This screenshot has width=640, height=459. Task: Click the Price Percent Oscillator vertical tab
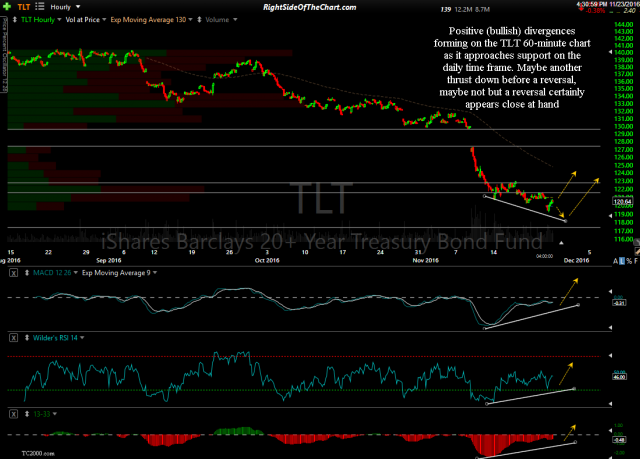tap(4, 54)
